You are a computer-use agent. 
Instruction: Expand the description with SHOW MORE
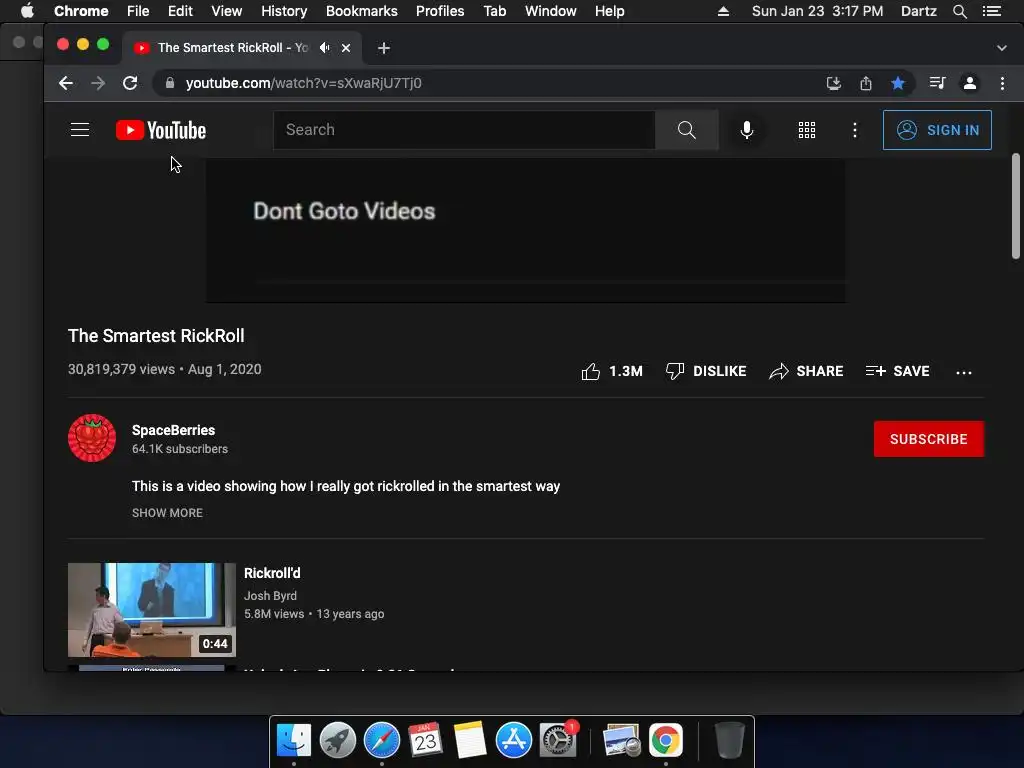[x=167, y=513]
